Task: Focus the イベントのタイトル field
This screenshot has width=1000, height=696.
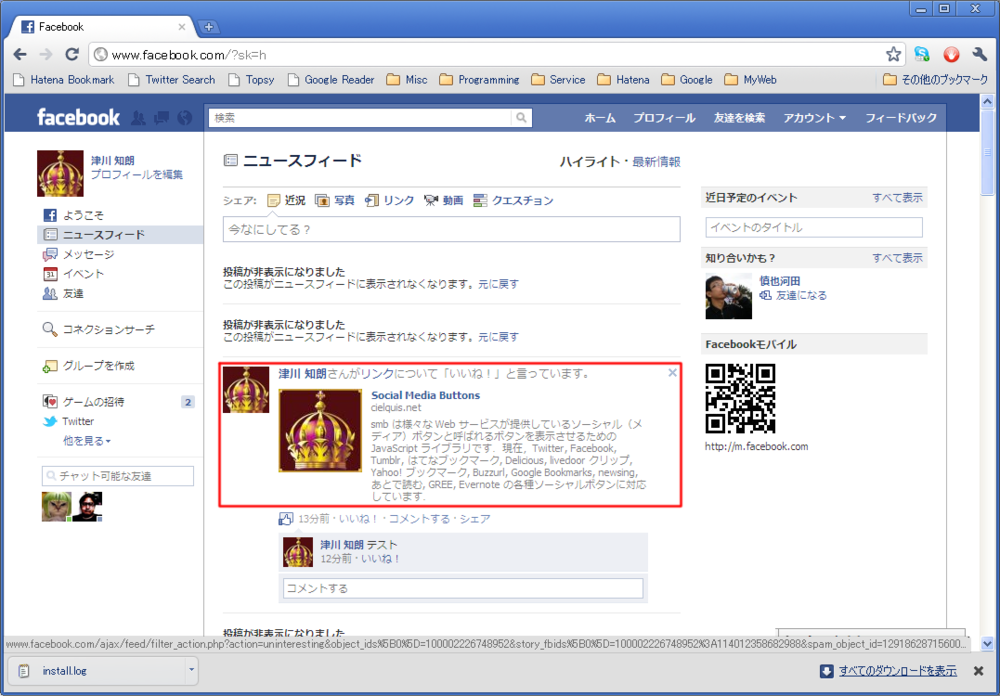Action: pyautogui.click(x=814, y=227)
